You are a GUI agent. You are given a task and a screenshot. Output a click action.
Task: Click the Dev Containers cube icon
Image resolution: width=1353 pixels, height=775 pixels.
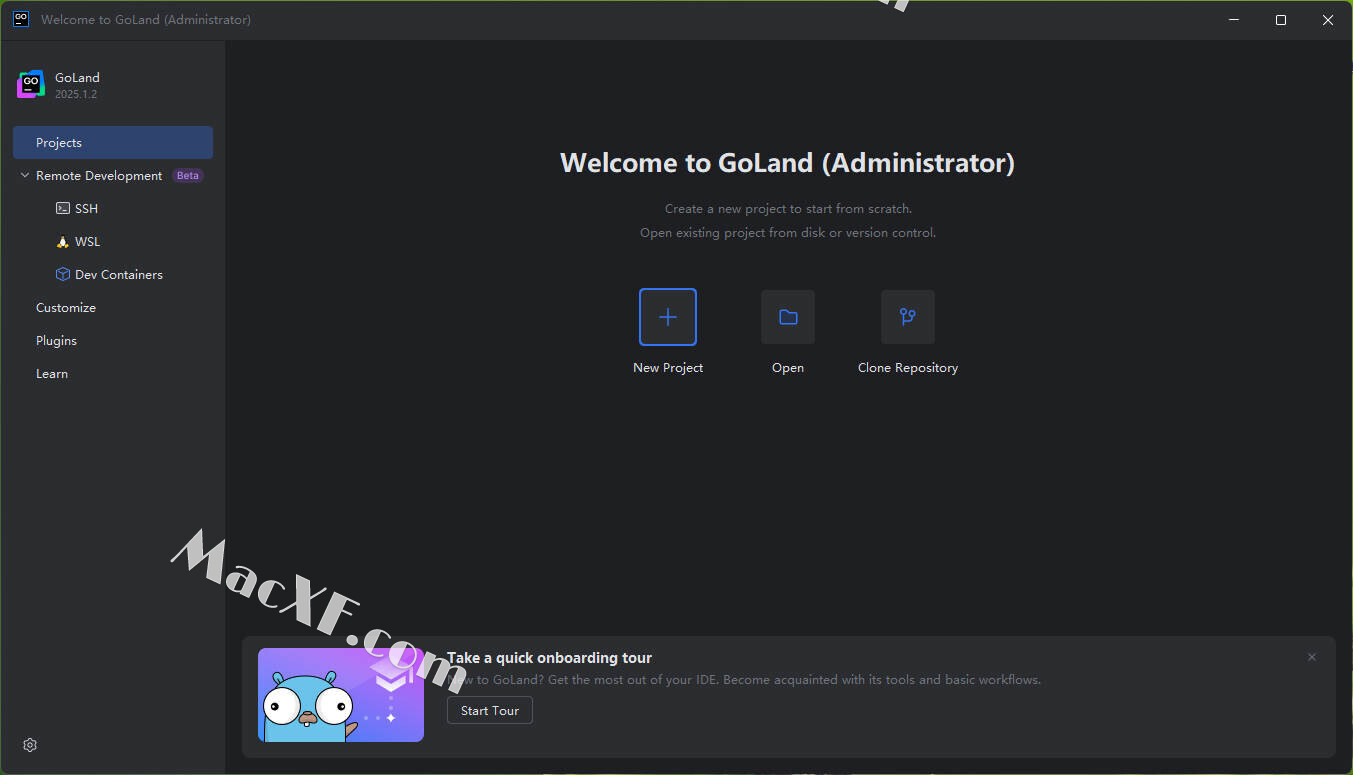tap(63, 275)
